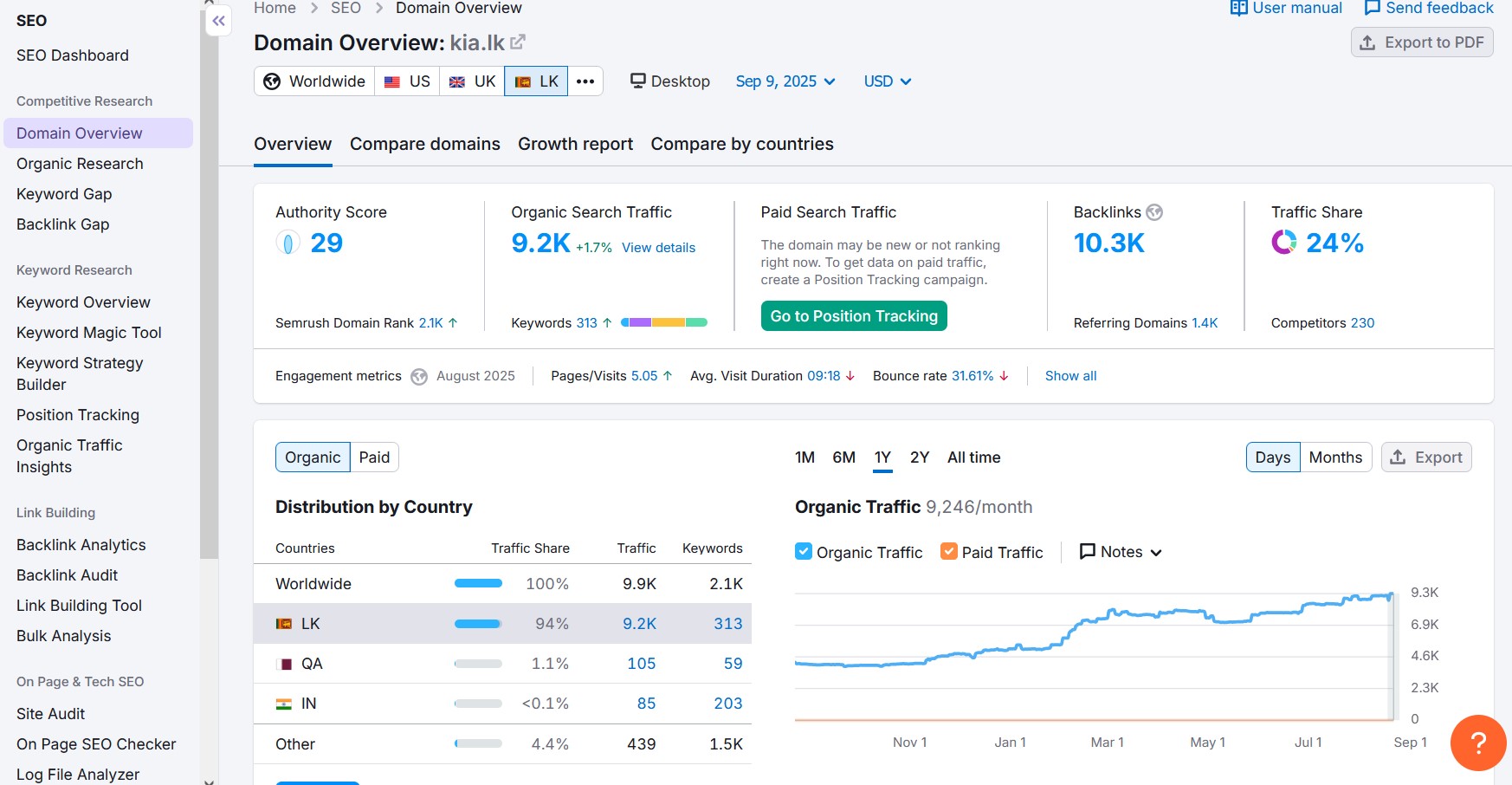The height and width of the screenshot is (785, 1512).
Task: Set chart granularity to Months
Action: [1335, 457]
